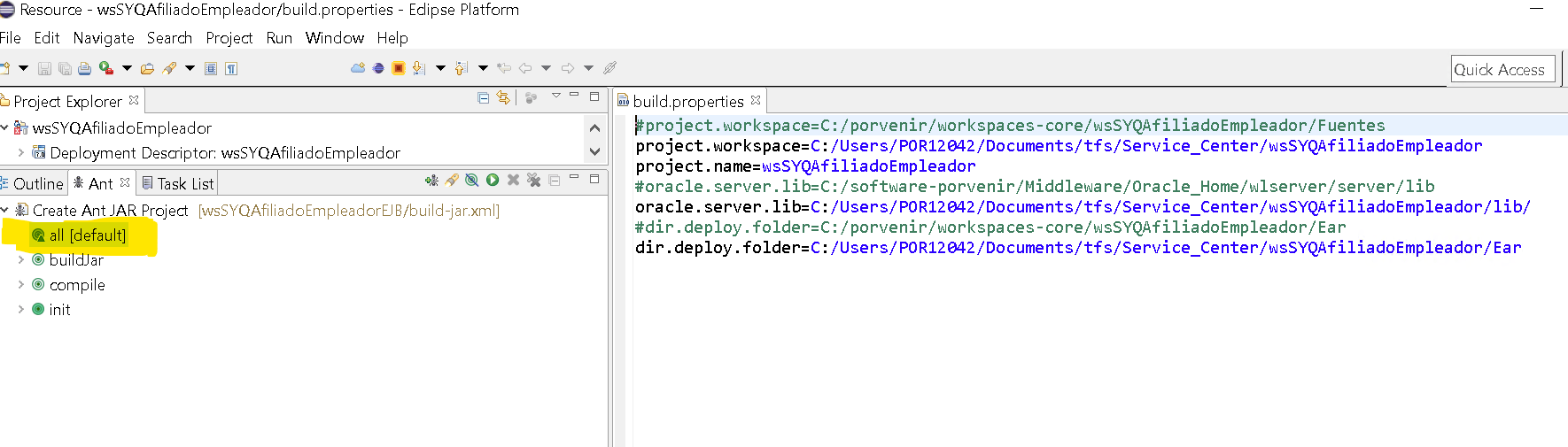1568x447 pixels.
Task: Click the orange square stop icon
Action: click(x=399, y=68)
